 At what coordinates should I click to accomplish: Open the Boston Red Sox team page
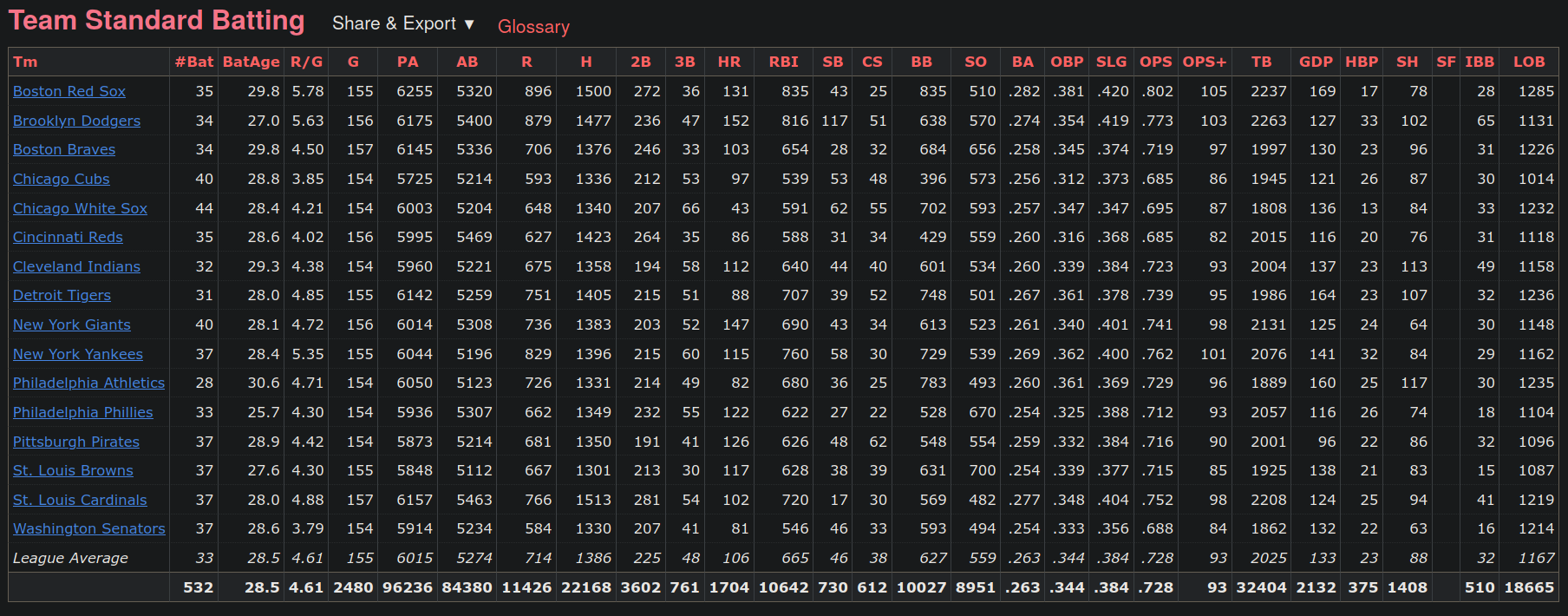69,91
